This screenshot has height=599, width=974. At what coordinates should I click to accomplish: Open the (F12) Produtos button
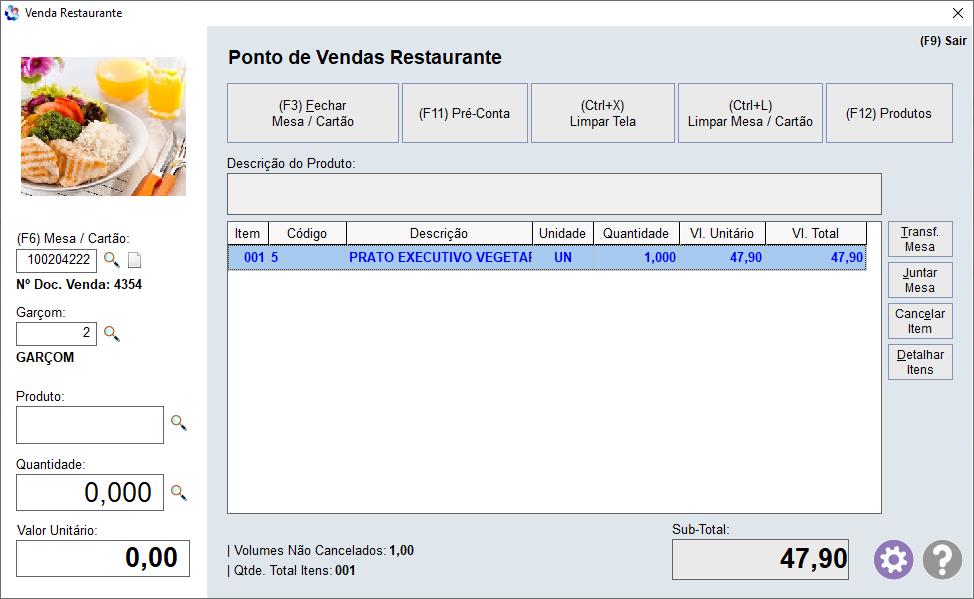(888, 113)
